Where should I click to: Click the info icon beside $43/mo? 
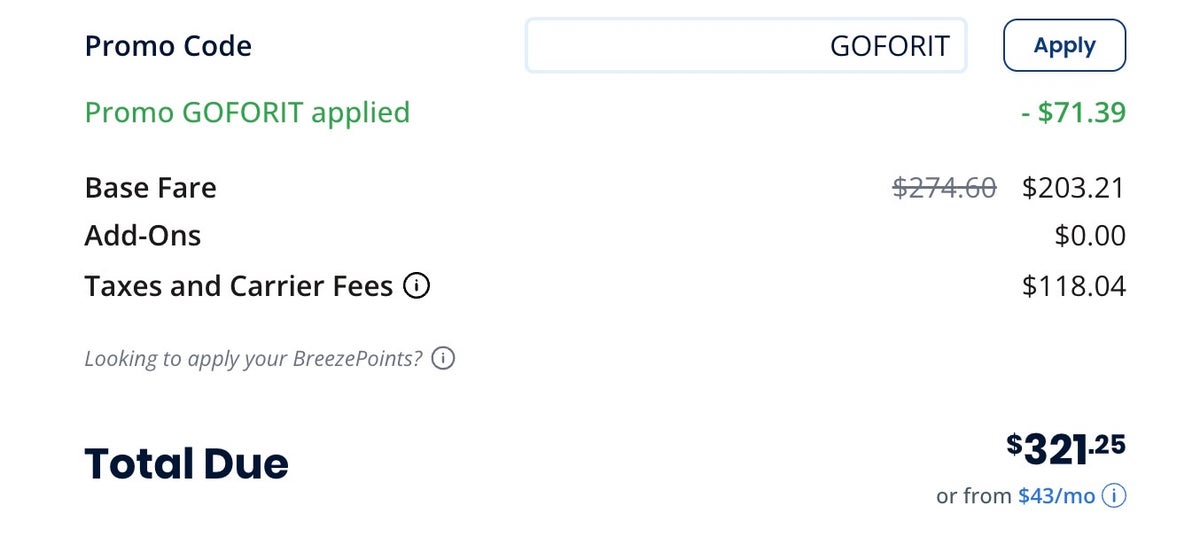click(1114, 496)
